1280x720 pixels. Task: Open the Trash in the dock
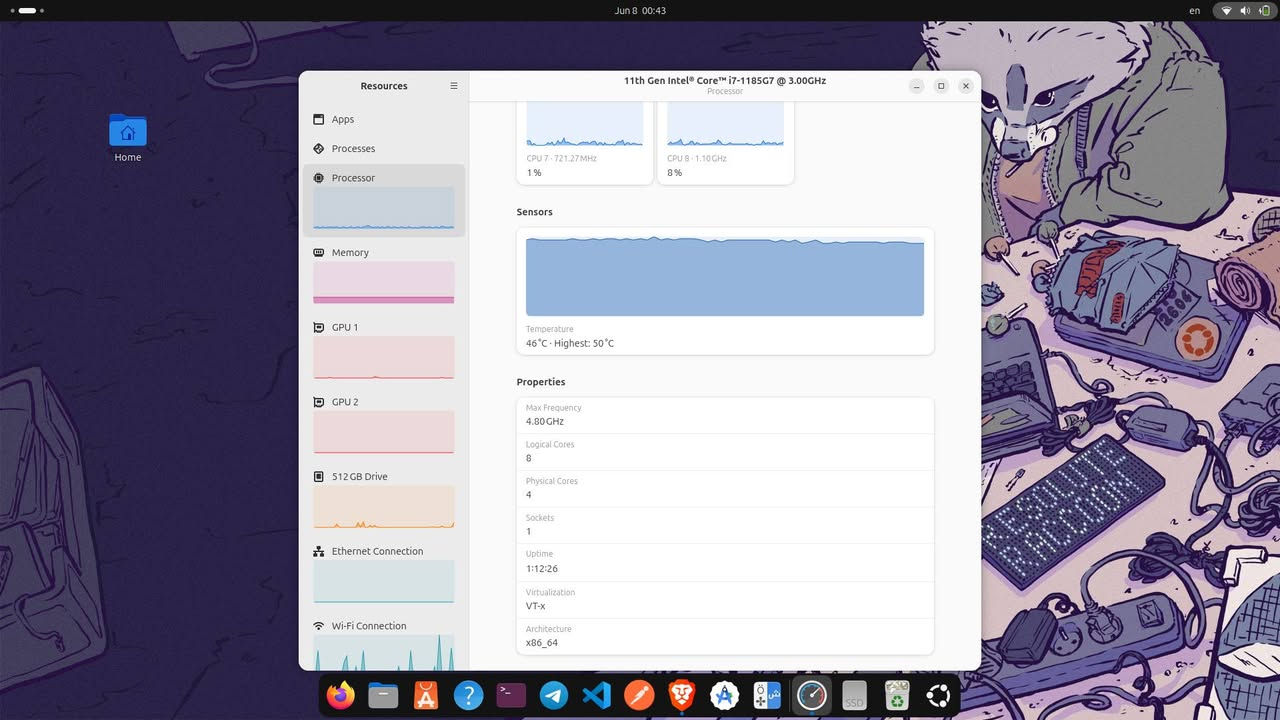[x=897, y=695]
